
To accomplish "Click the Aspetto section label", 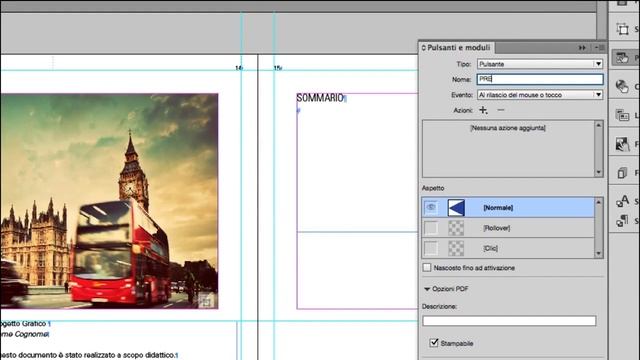I will point(433,188).
